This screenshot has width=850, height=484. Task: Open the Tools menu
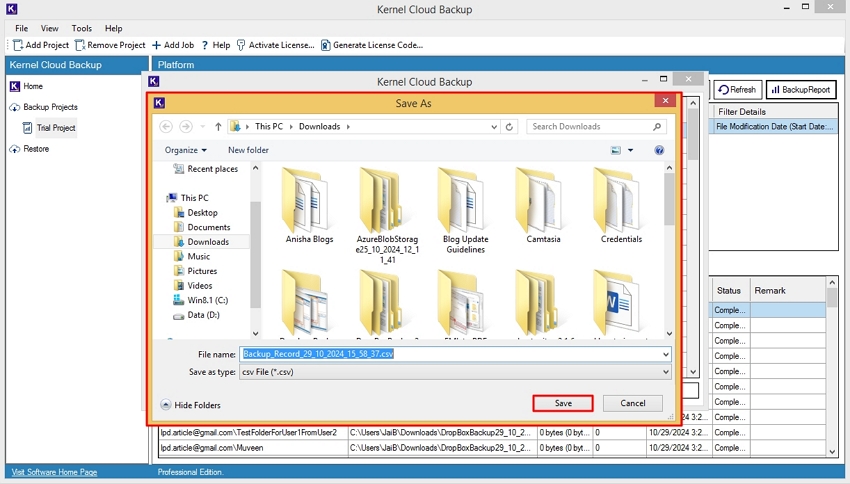[81, 29]
